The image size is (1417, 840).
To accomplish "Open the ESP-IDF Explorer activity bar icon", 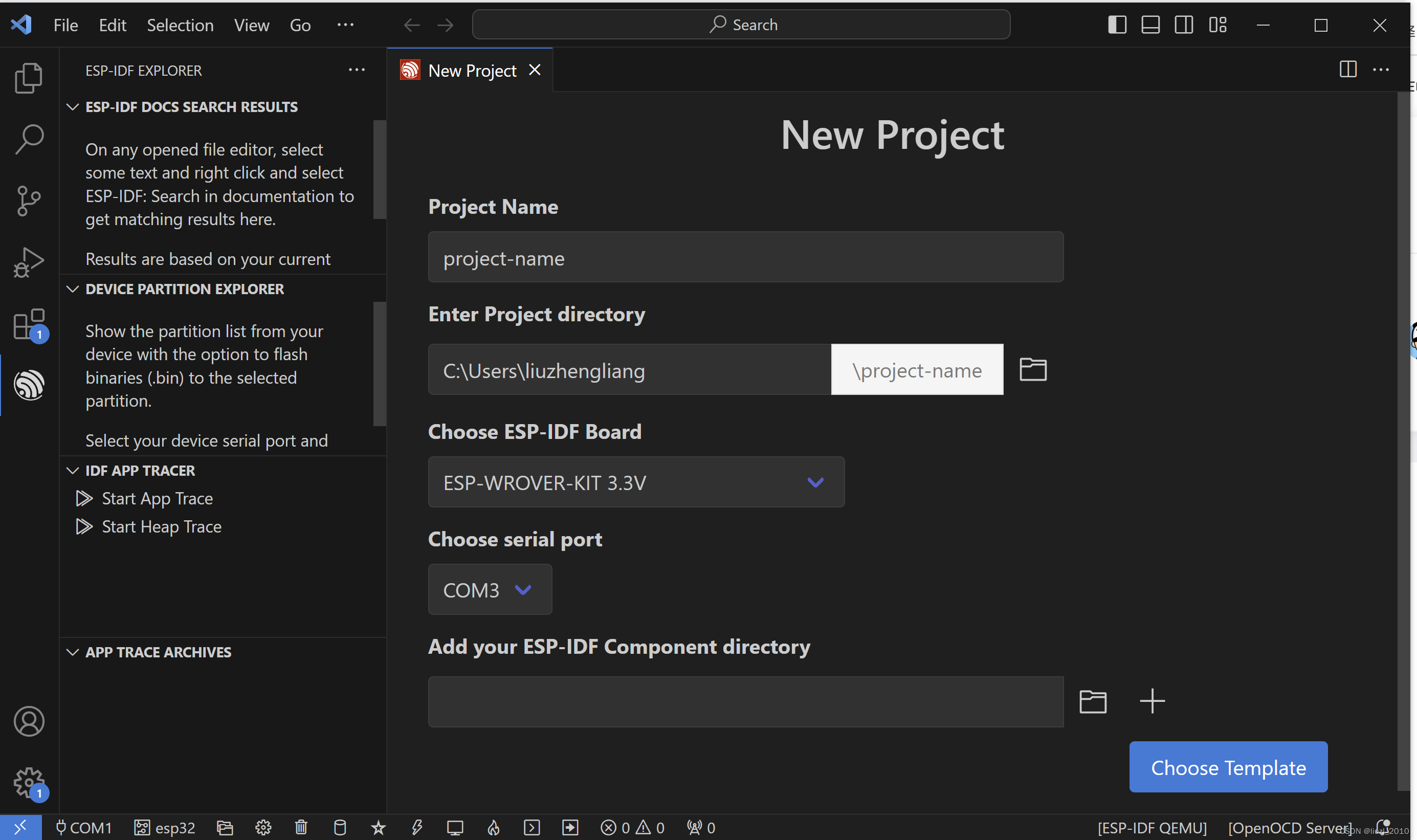I will (29, 386).
